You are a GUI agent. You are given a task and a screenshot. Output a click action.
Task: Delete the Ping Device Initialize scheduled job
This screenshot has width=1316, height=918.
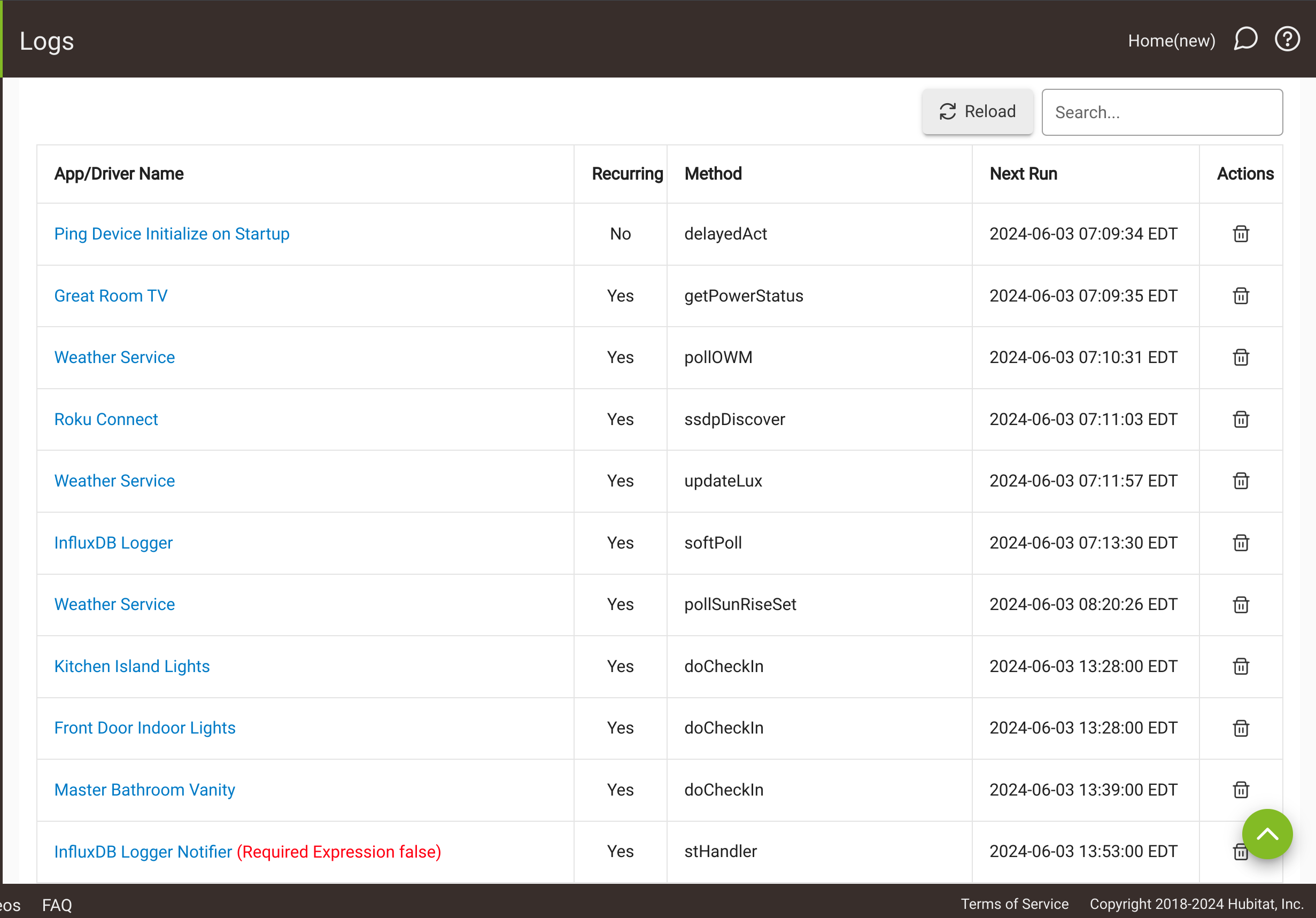pos(1240,234)
